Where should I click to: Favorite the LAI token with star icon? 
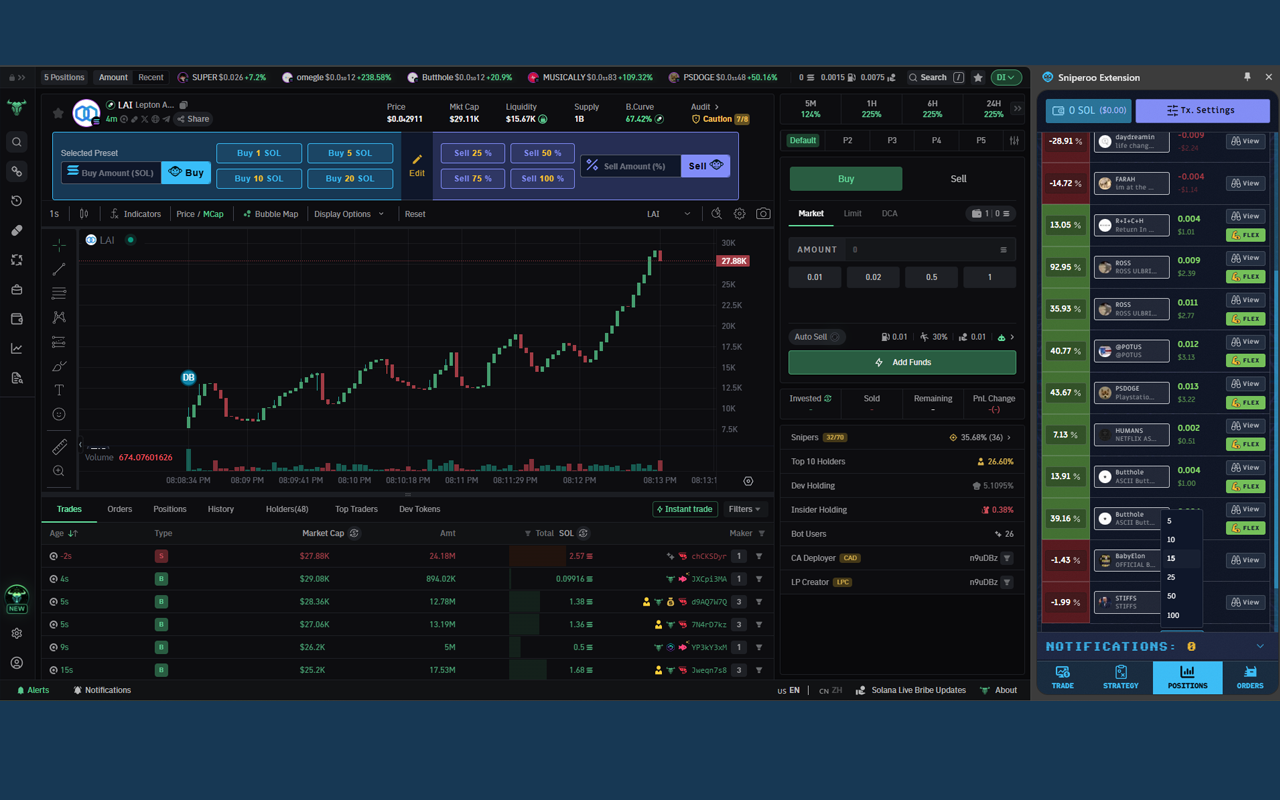[58, 113]
